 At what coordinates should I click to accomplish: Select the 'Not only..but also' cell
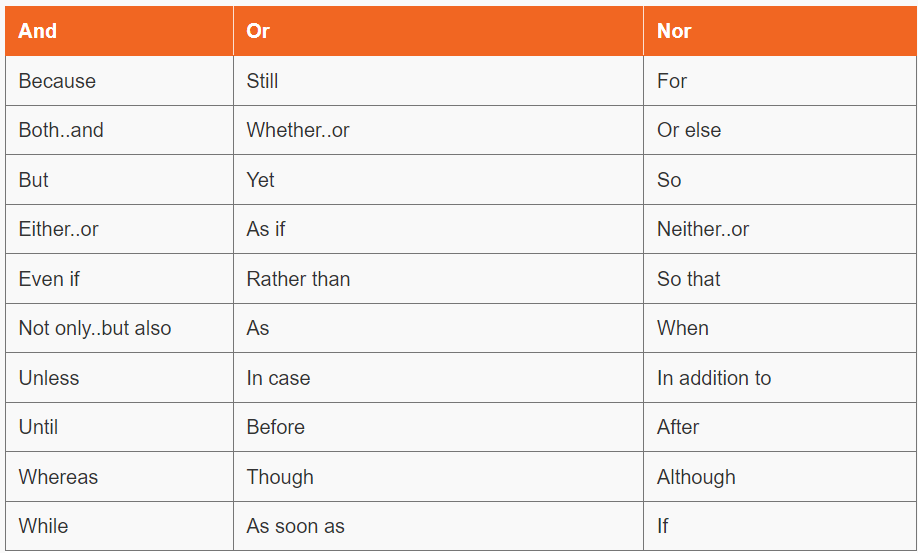119,328
